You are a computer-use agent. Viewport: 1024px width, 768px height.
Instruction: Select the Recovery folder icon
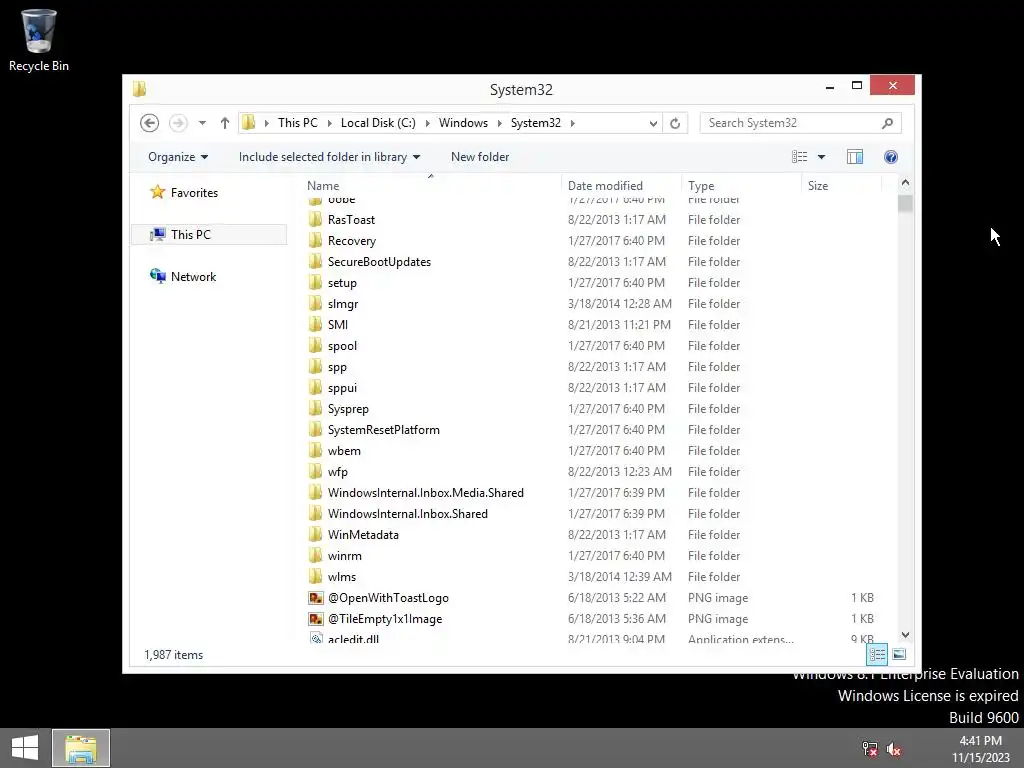pos(315,240)
